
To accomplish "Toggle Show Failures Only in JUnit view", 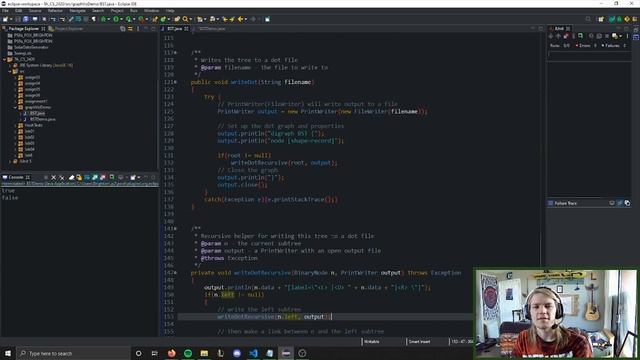I will (566, 36).
